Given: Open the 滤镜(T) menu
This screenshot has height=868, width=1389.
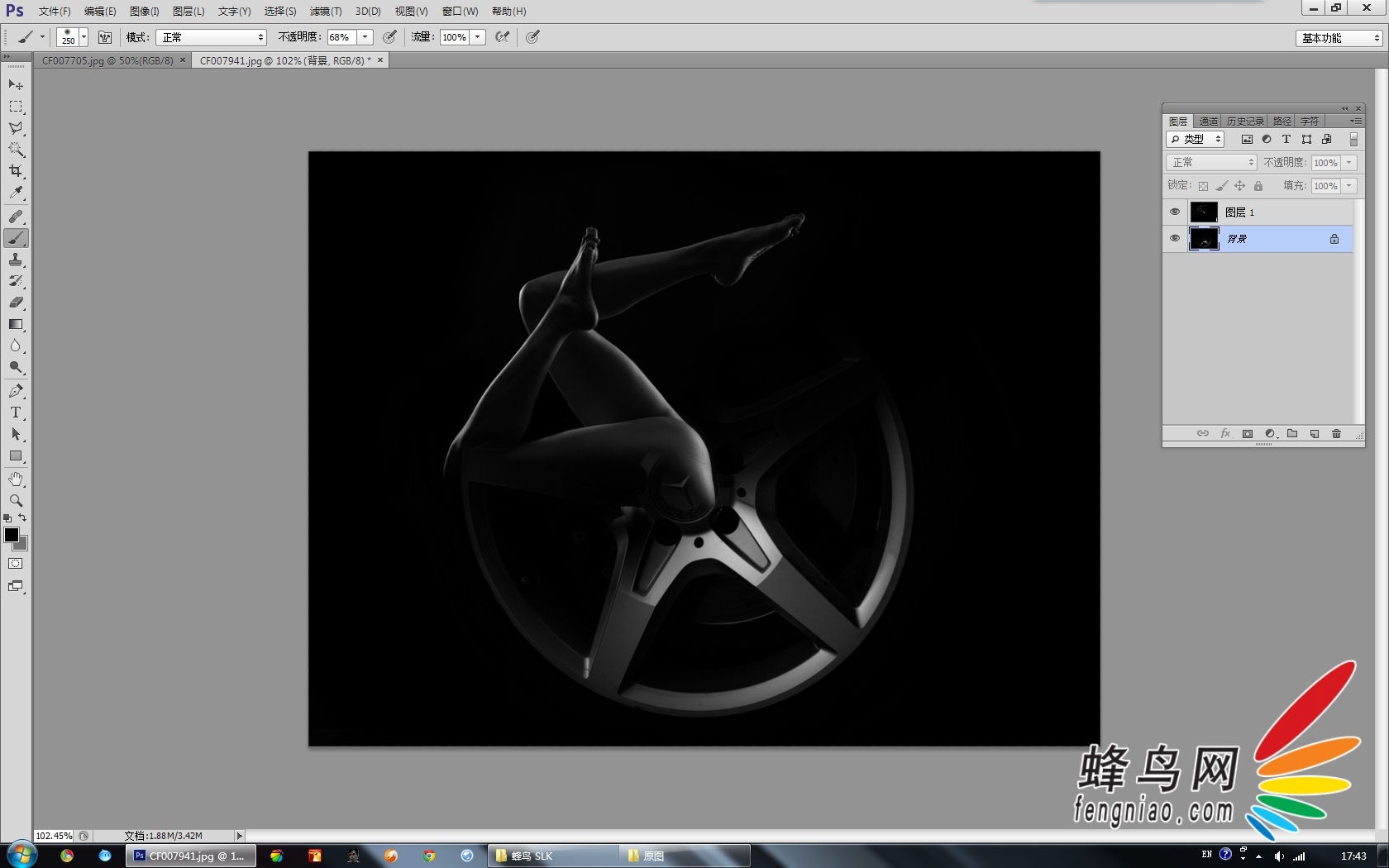Looking at the screenshot, I should coord(326,12).
